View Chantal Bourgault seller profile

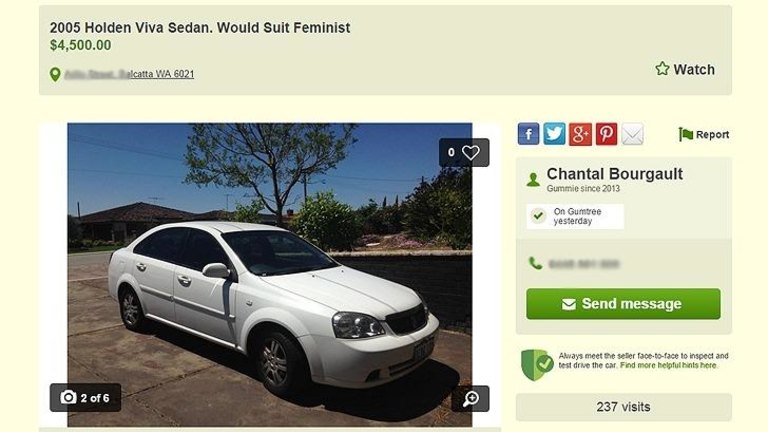coord(614,174)
